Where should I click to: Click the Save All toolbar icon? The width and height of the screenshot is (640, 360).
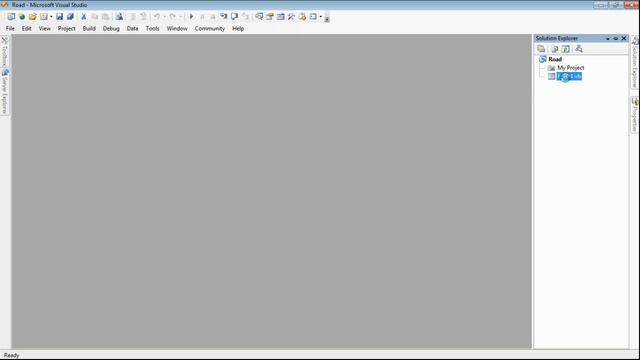click(x=70, y=17)
